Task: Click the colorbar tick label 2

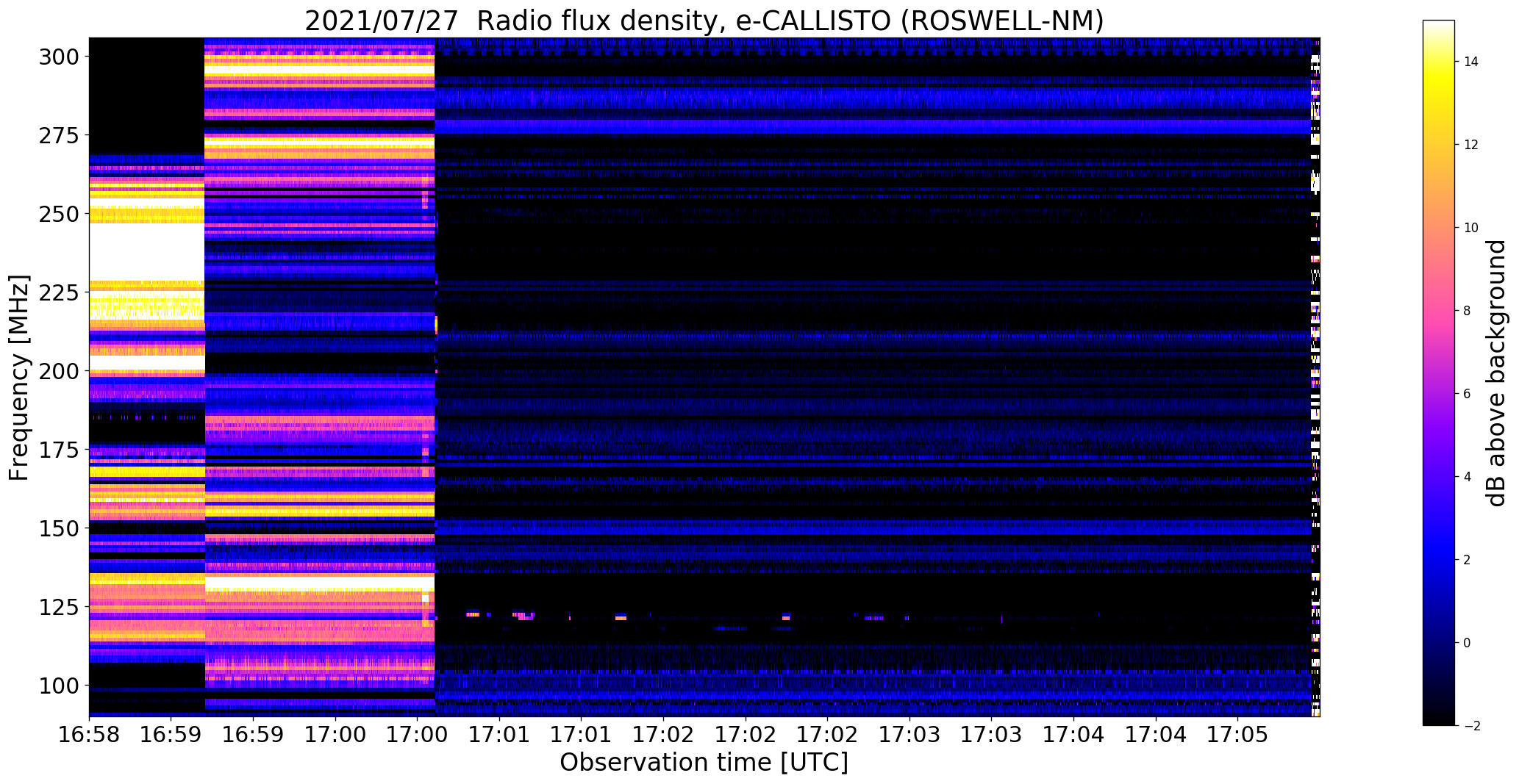Action: point(1468,560)
